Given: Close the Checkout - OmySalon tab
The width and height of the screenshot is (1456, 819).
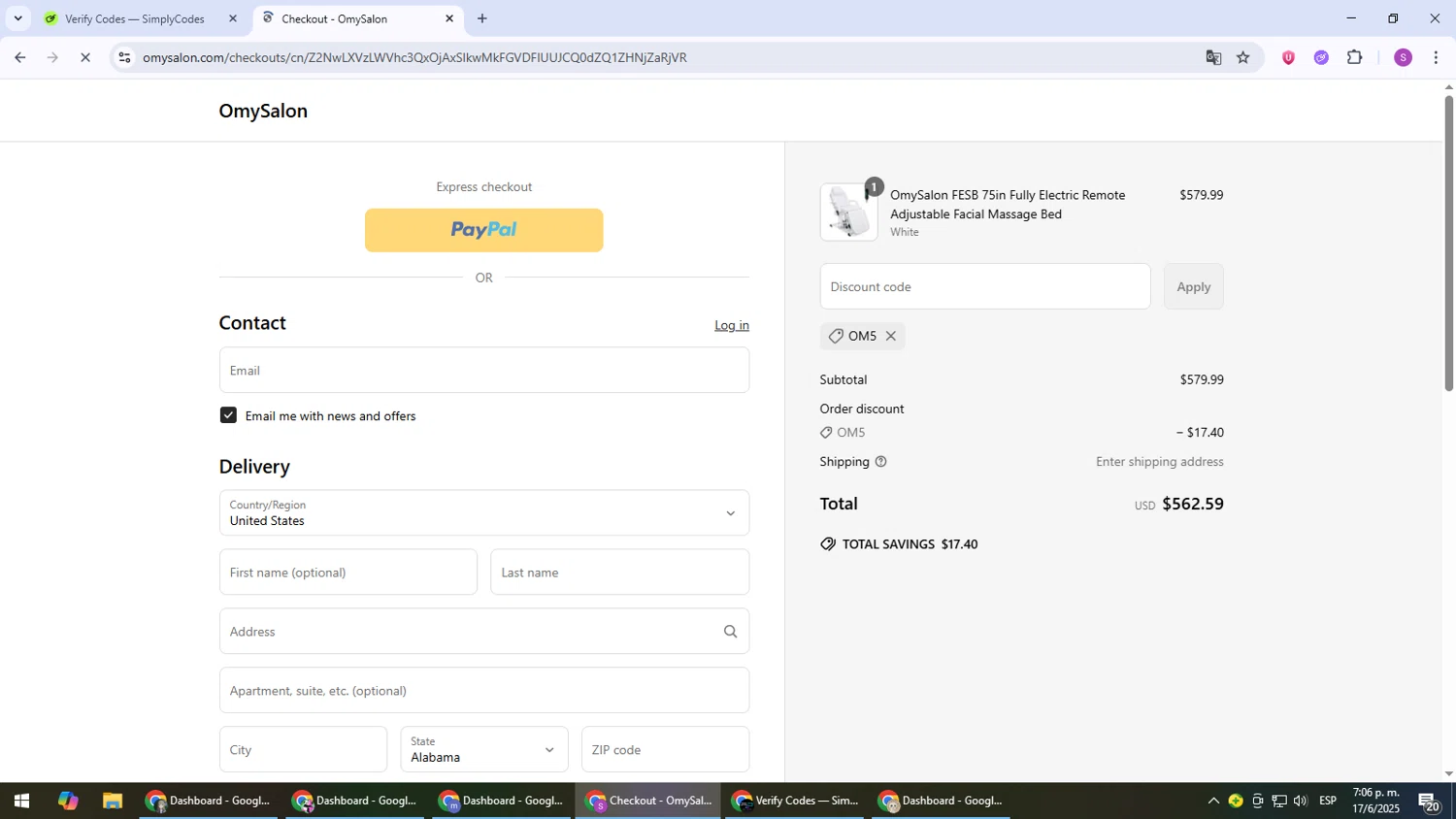Looking at the screenshot, I should pos(449,18).
